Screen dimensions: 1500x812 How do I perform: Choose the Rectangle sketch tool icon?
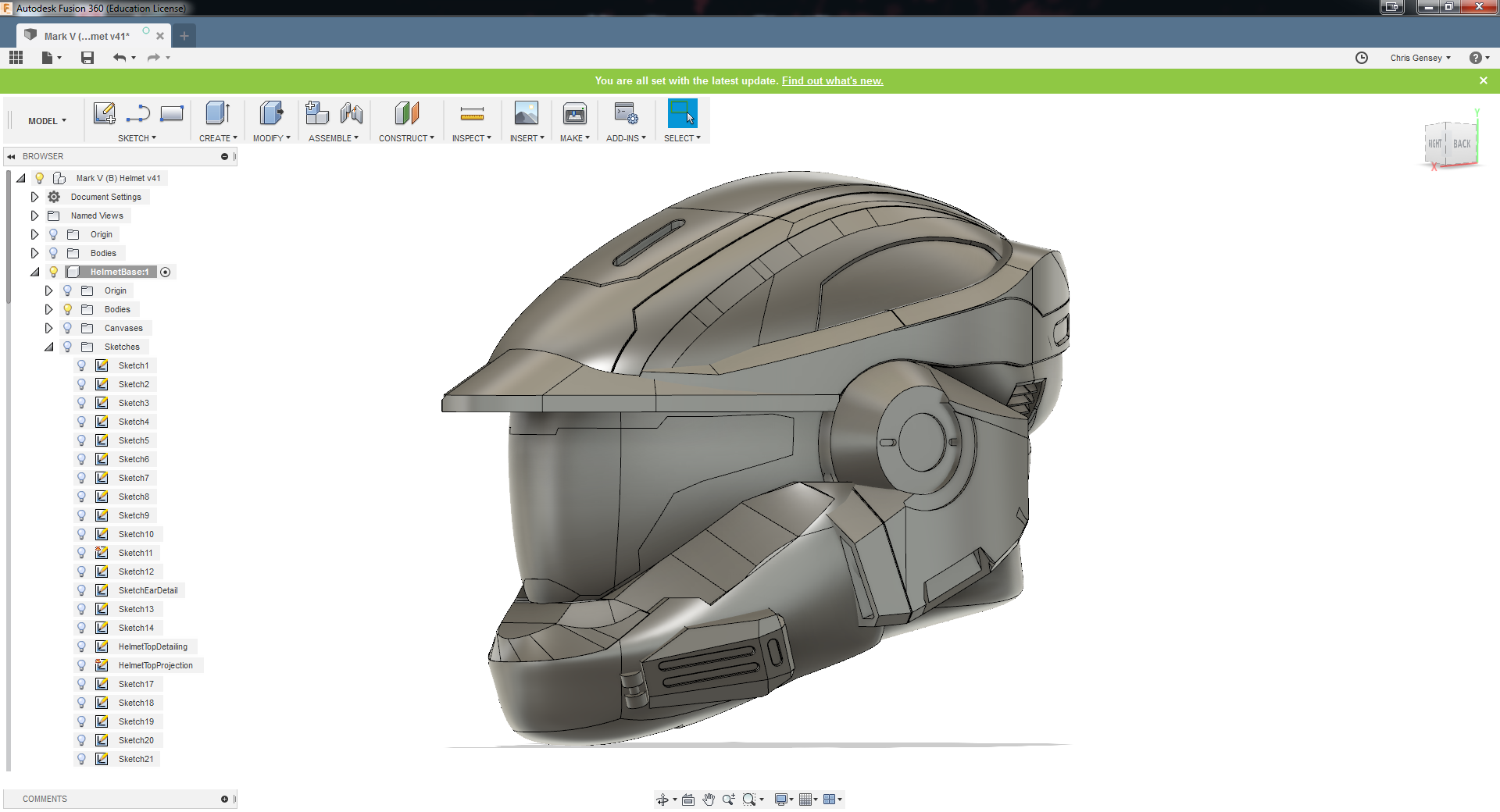click(172, 114)
